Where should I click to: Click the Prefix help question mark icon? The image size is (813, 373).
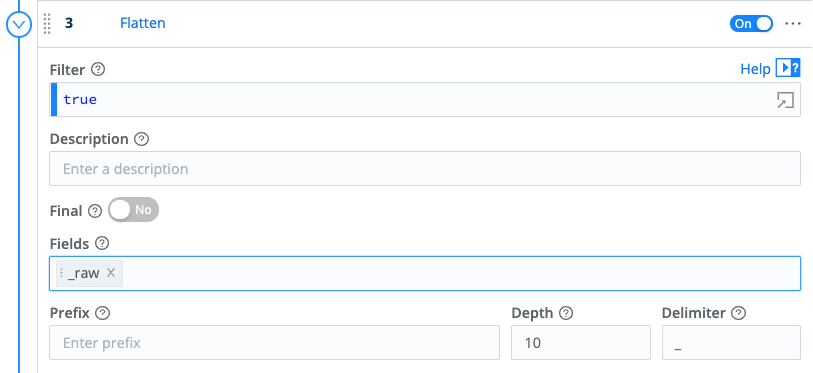103,313
